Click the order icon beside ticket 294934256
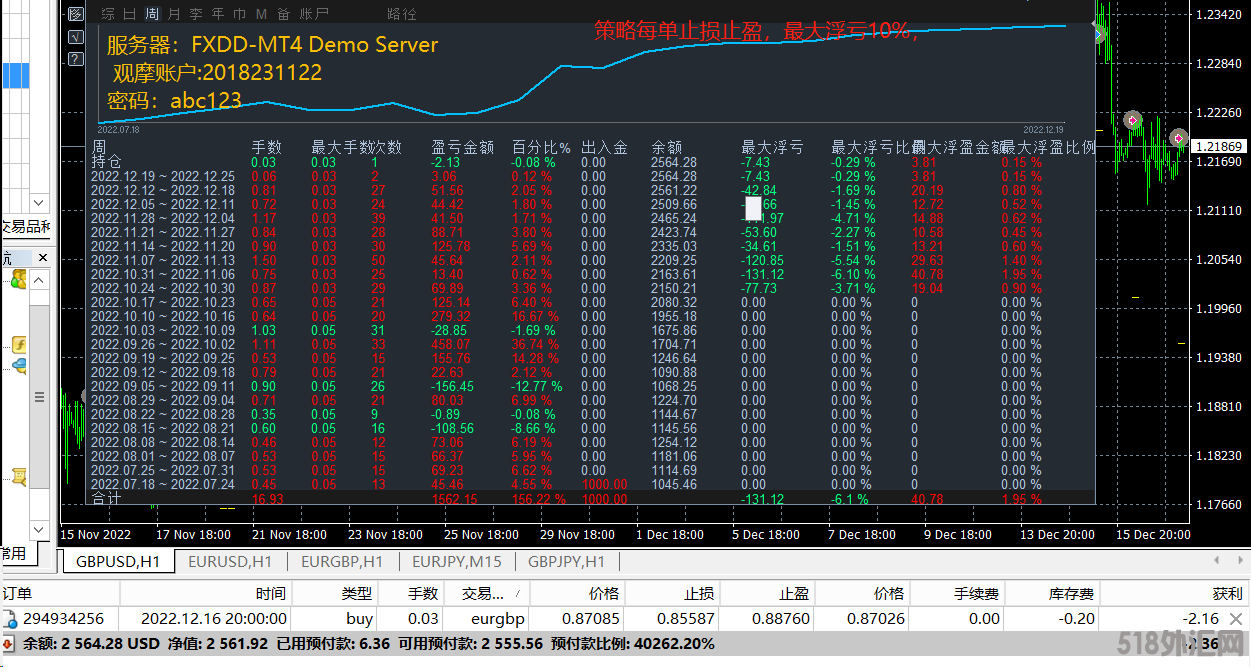The width and height of the screenshot is (1251, 667). [10, 619]
